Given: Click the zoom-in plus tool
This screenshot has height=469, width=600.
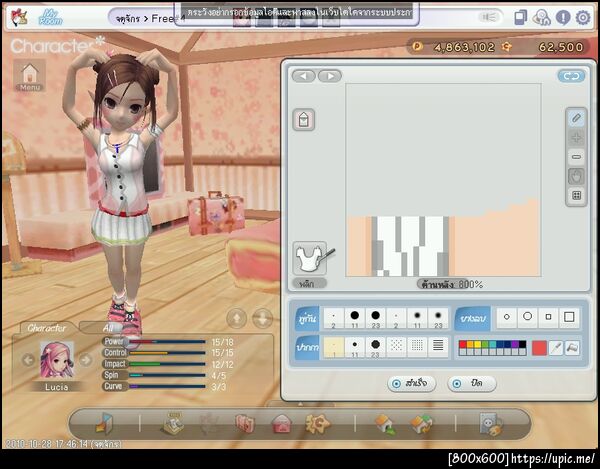Looking at the screenshot, I should [x=576, y=138].
